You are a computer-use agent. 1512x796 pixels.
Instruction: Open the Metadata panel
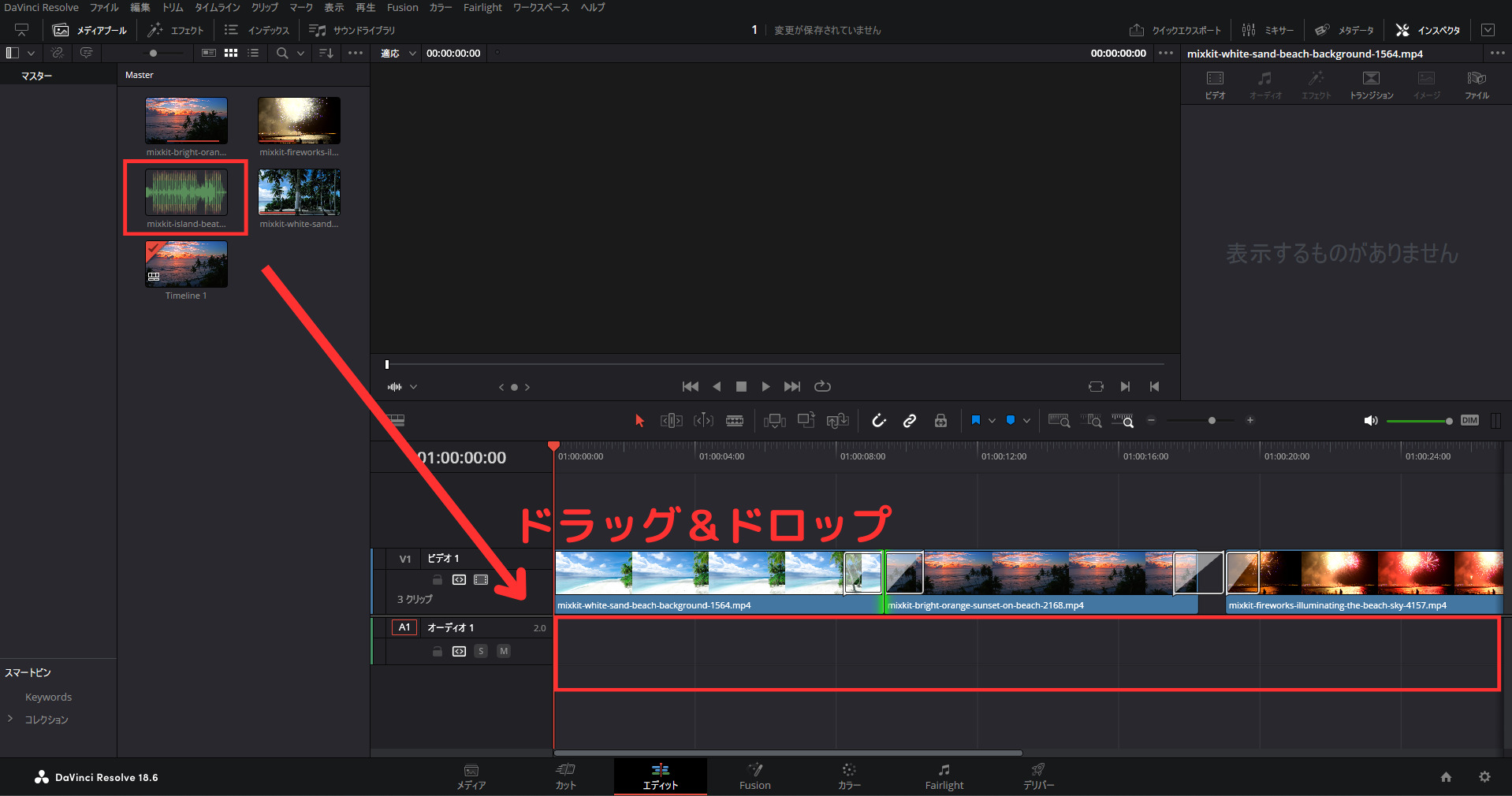(x=1342, y=30)
